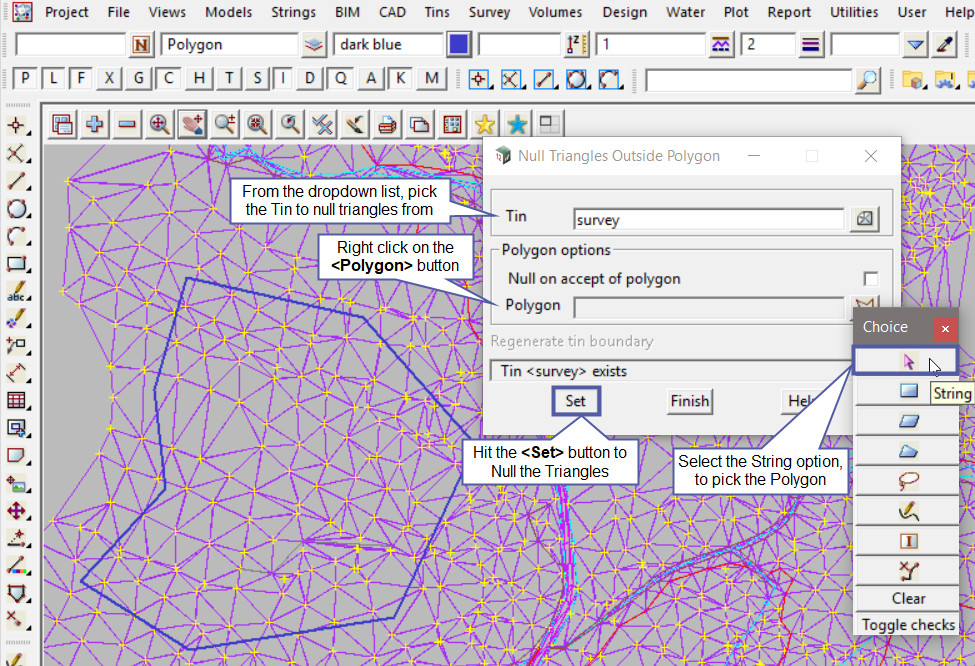Viewport: 975px width, 666px height.
Task: Click the zoom in plus icon
Action: coord(95,124)
